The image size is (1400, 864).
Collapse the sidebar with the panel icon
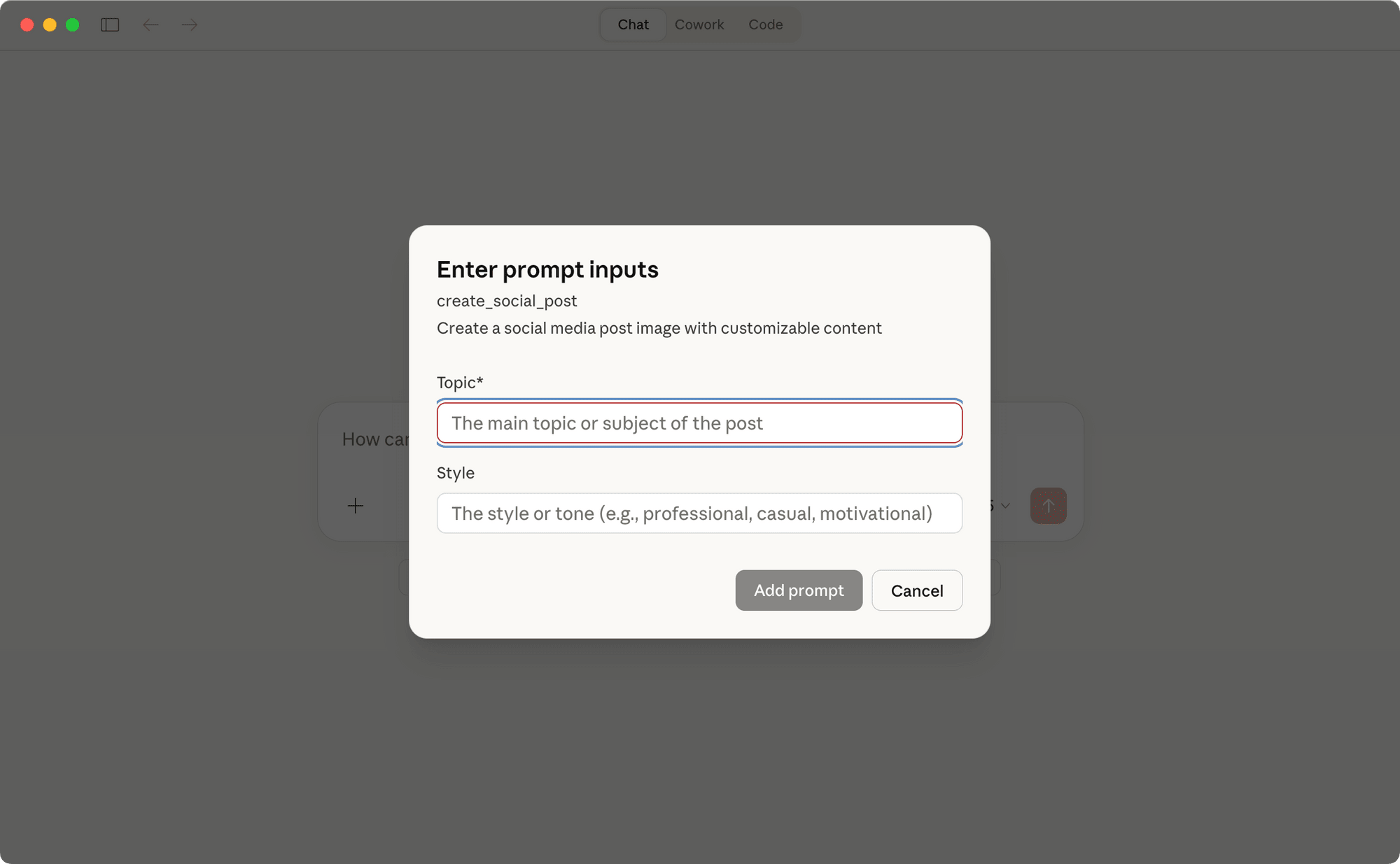coord(110,24)
